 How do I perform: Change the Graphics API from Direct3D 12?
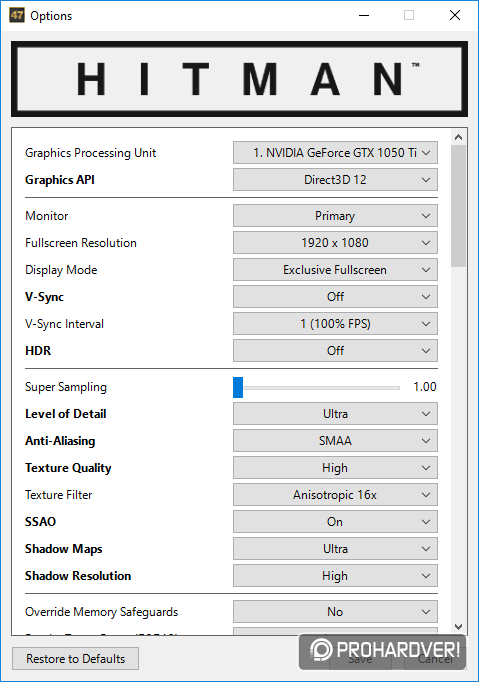pos(335,180)
